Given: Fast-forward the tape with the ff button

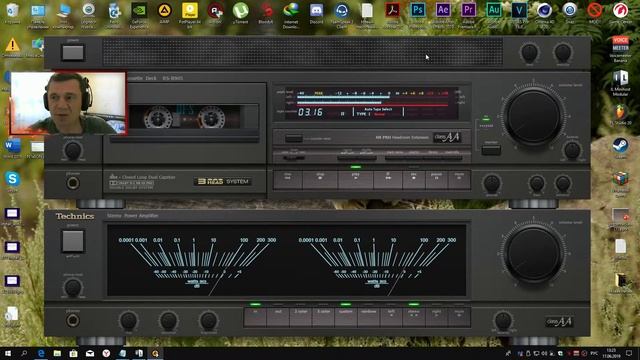Looking at the screenshot, I should pos(388,180).
